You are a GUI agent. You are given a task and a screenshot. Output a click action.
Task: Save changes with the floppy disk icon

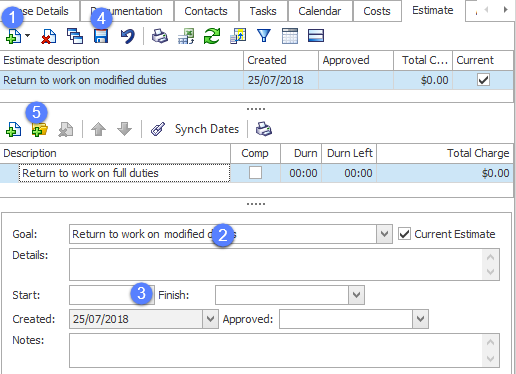coord(101,36)
